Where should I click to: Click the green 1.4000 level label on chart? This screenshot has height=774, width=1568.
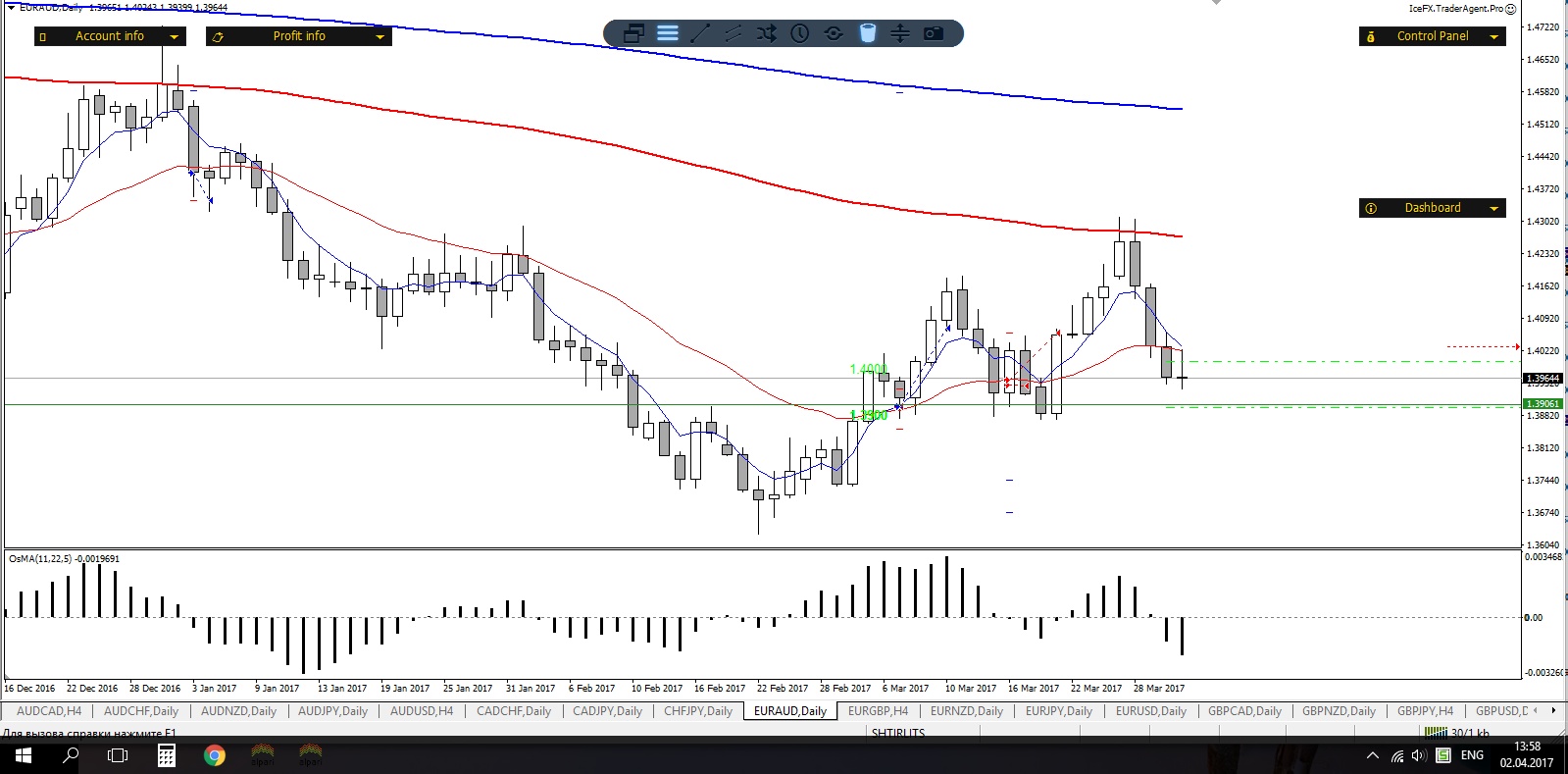(x=868, y=370)
